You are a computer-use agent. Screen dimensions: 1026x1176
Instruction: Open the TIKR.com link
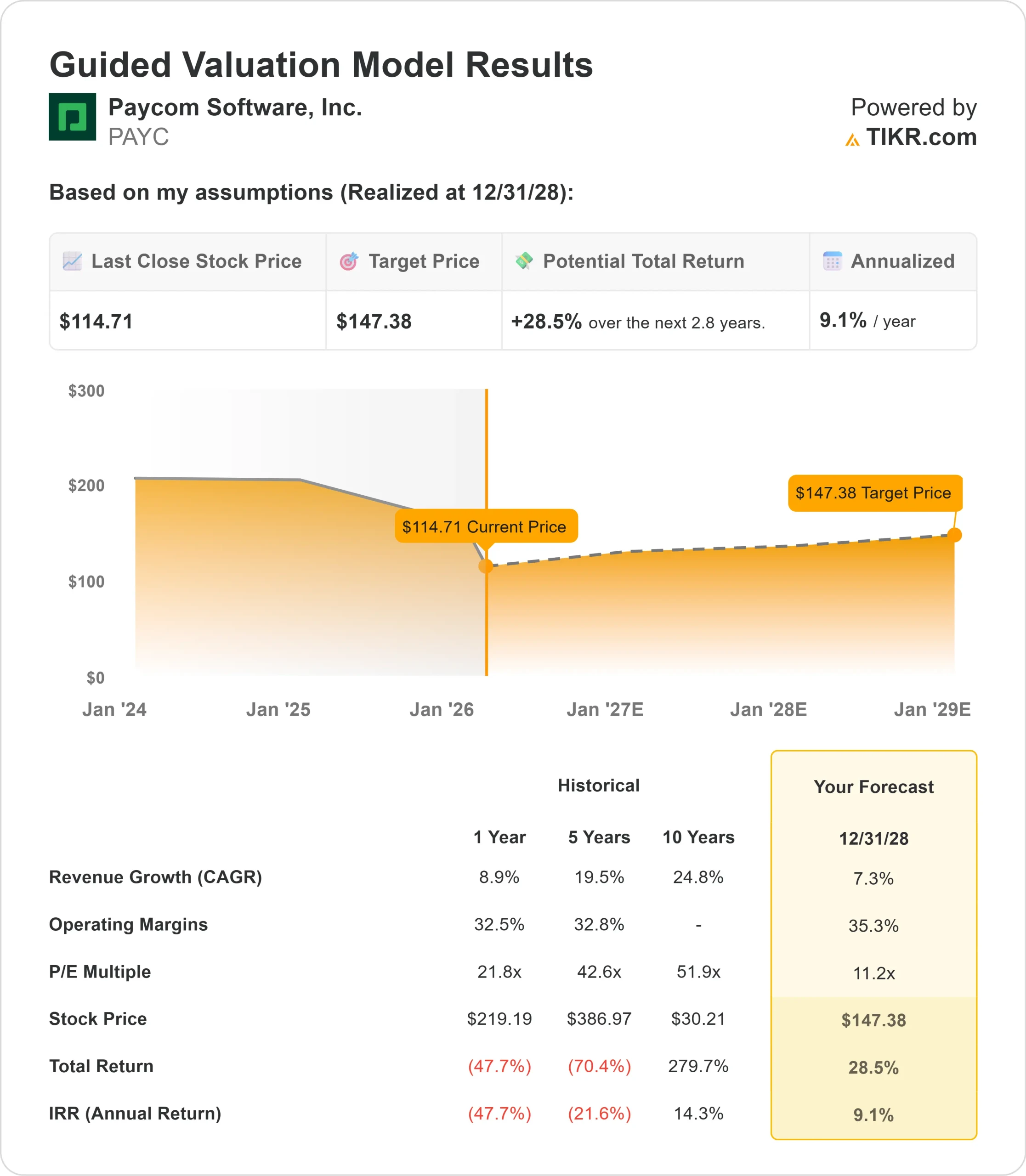pyautogui.click(x=921, y=137)
